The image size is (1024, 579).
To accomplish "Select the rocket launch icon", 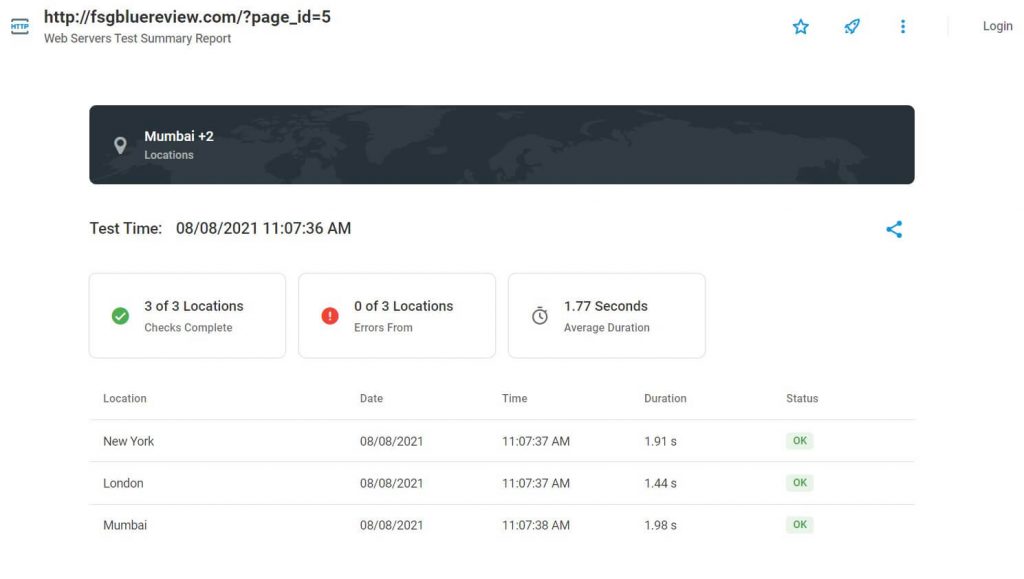I will click(851, 26).
